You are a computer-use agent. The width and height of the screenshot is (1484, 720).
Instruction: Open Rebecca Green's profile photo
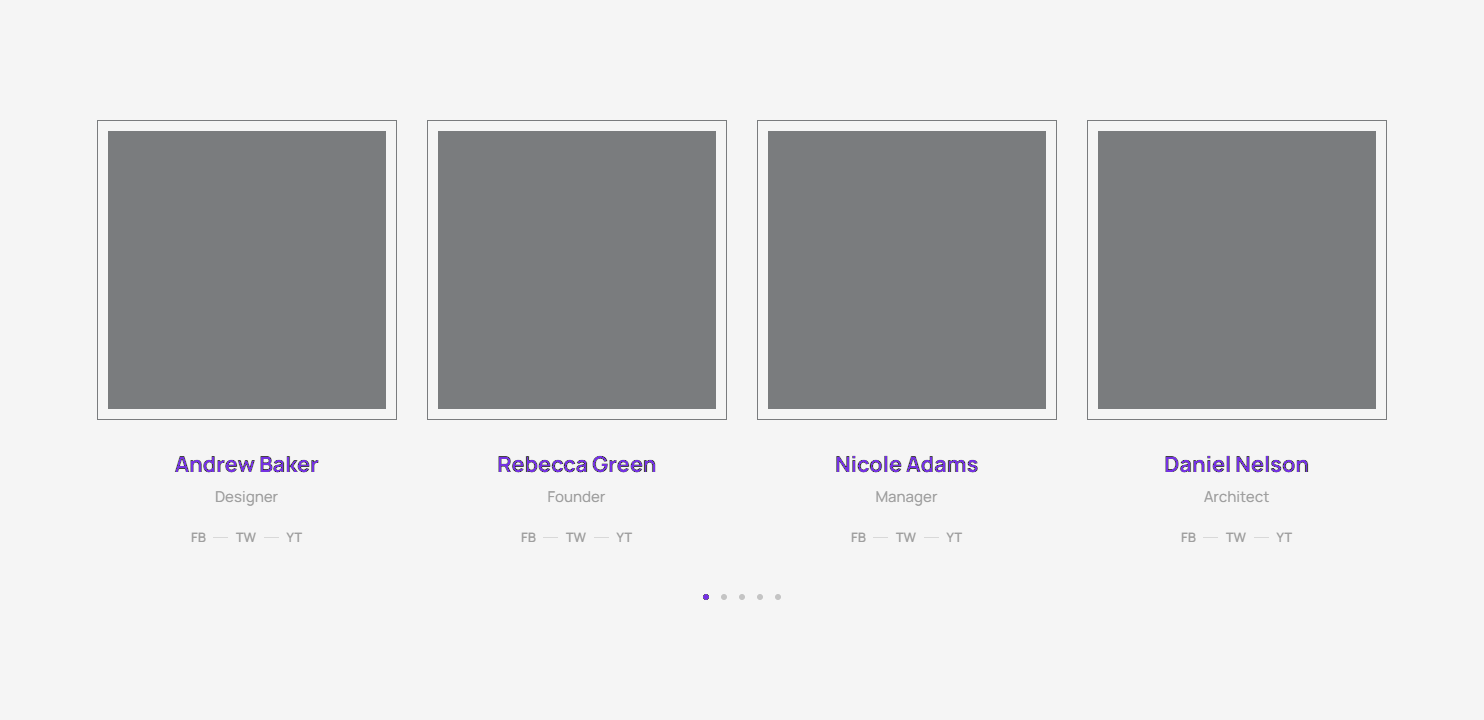point(577,270)
